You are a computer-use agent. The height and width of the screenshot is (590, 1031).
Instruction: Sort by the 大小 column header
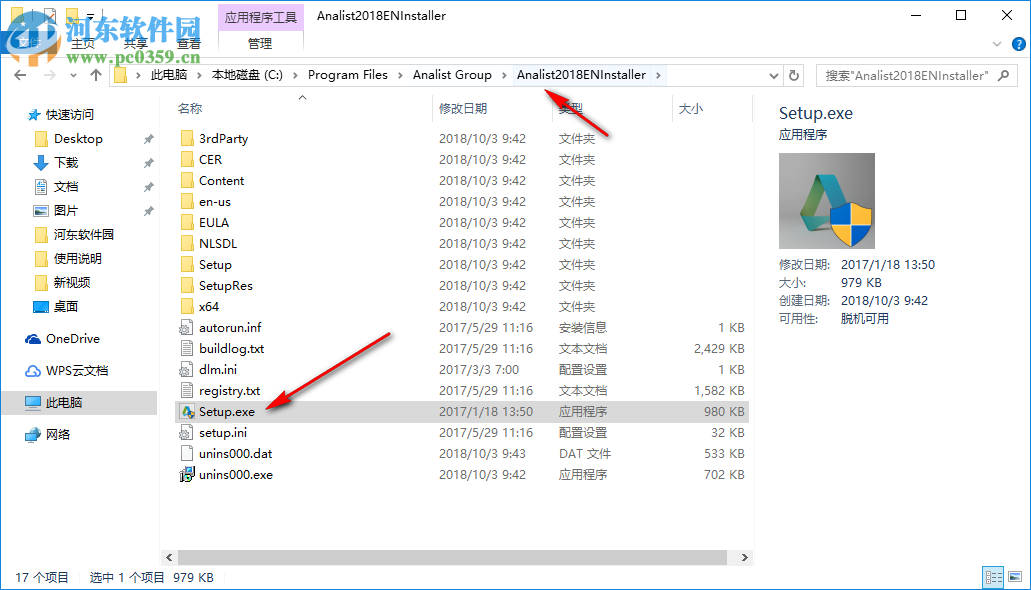690,109
